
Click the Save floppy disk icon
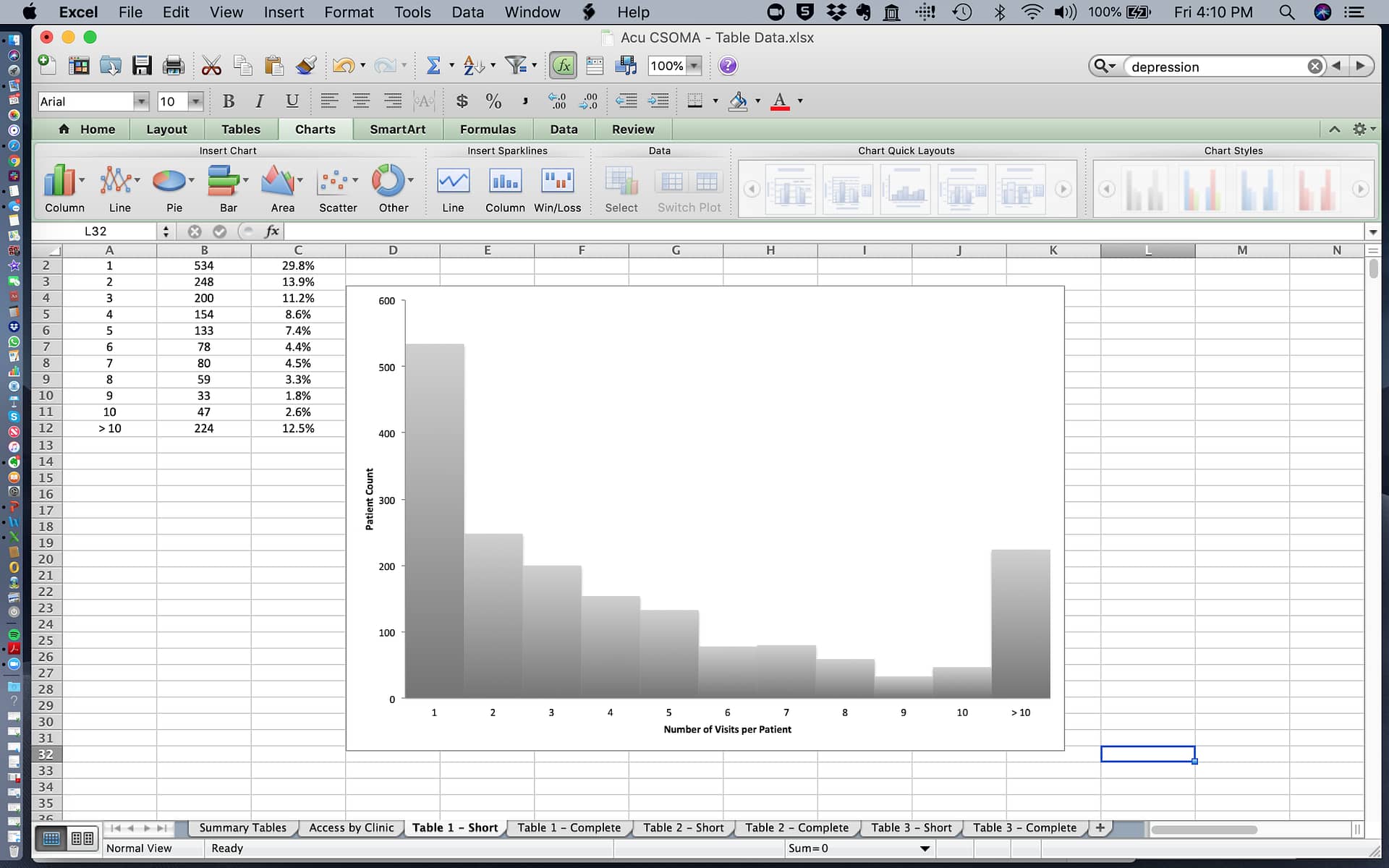click(142, 66)
